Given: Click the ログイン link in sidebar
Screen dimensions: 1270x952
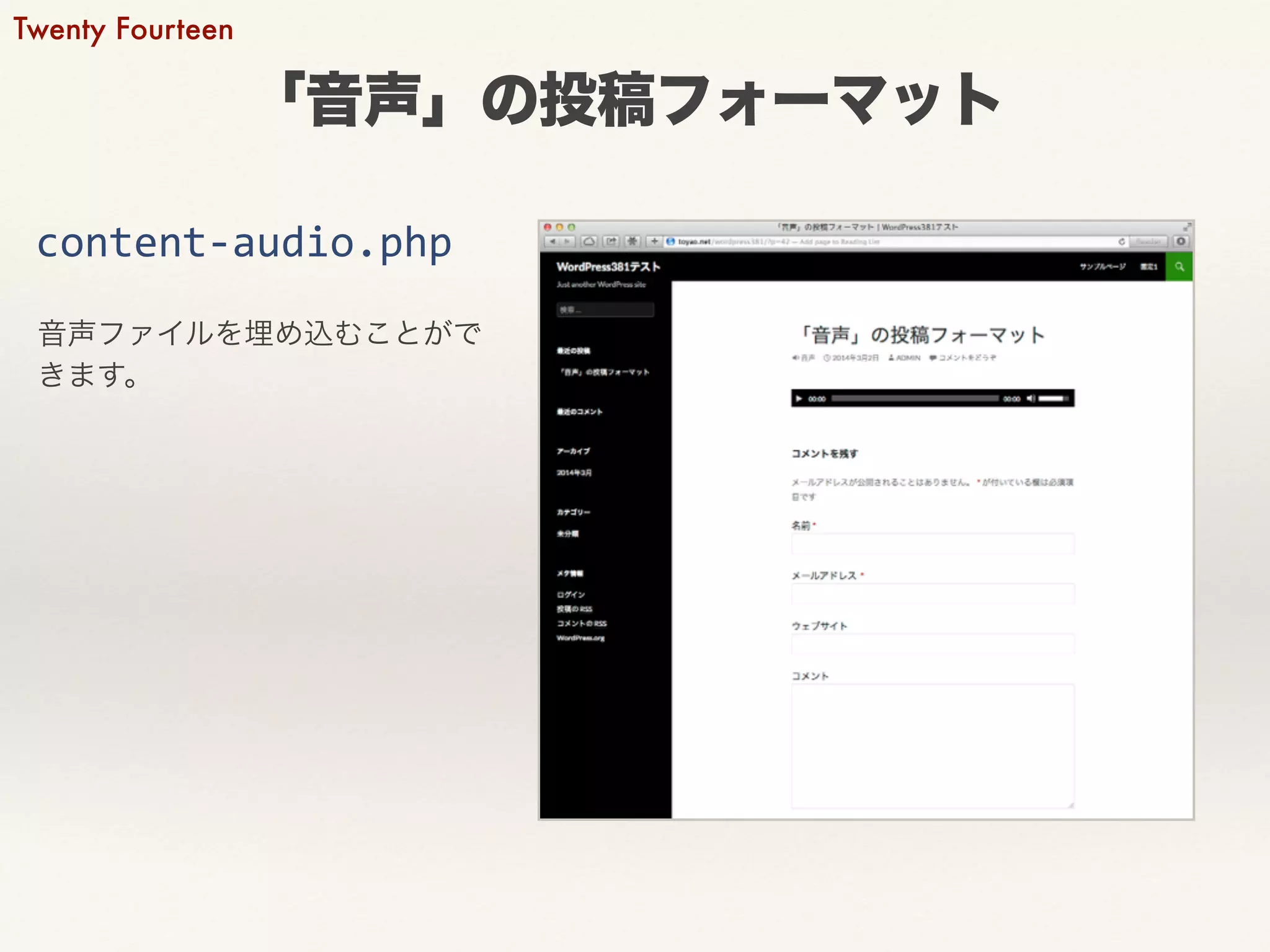Looking at the screenshot, I should (x=571, y=594).
